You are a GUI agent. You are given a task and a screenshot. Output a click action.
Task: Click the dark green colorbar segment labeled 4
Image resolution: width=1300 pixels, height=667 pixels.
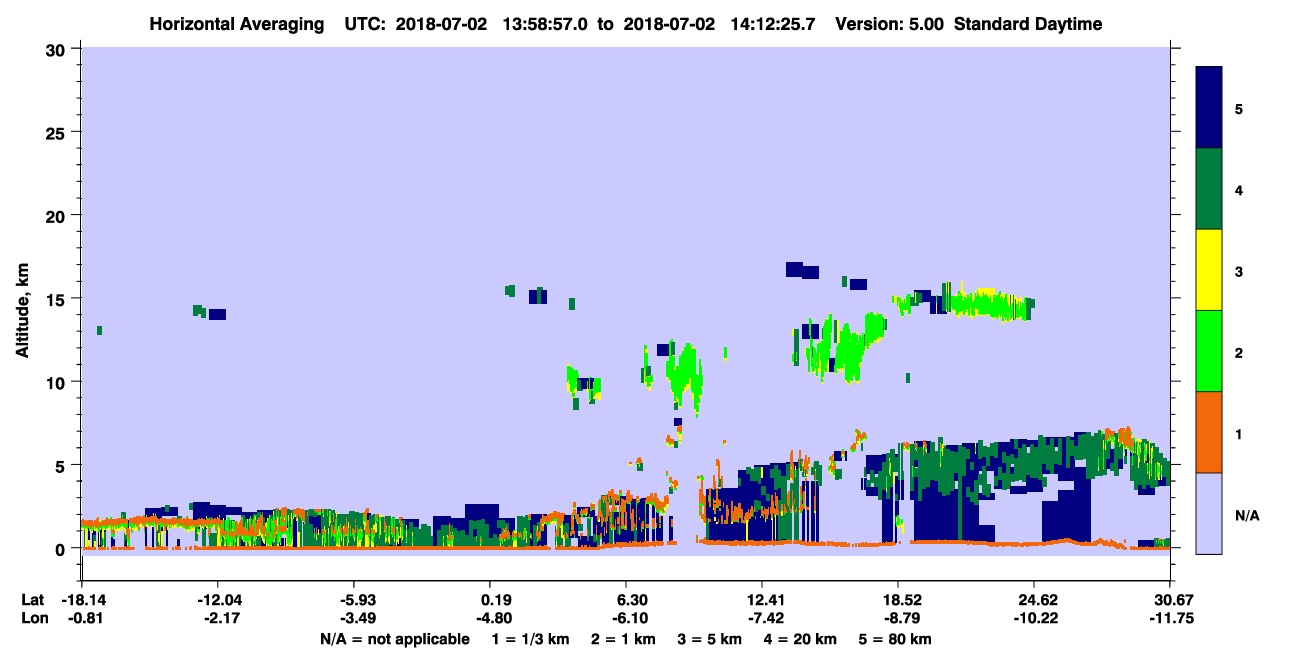pos(1209,189)
